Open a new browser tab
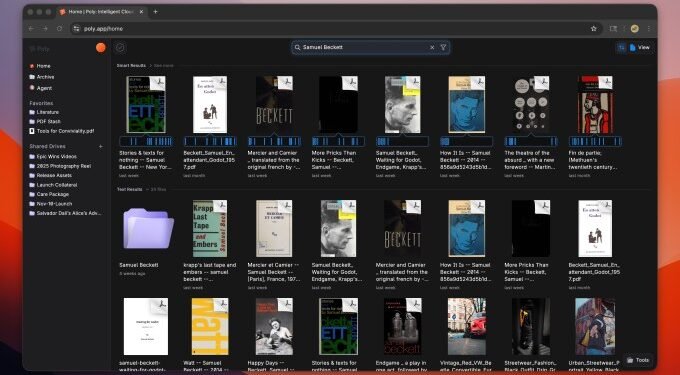The height and width of the screenshot is (375, 680). 156,12
